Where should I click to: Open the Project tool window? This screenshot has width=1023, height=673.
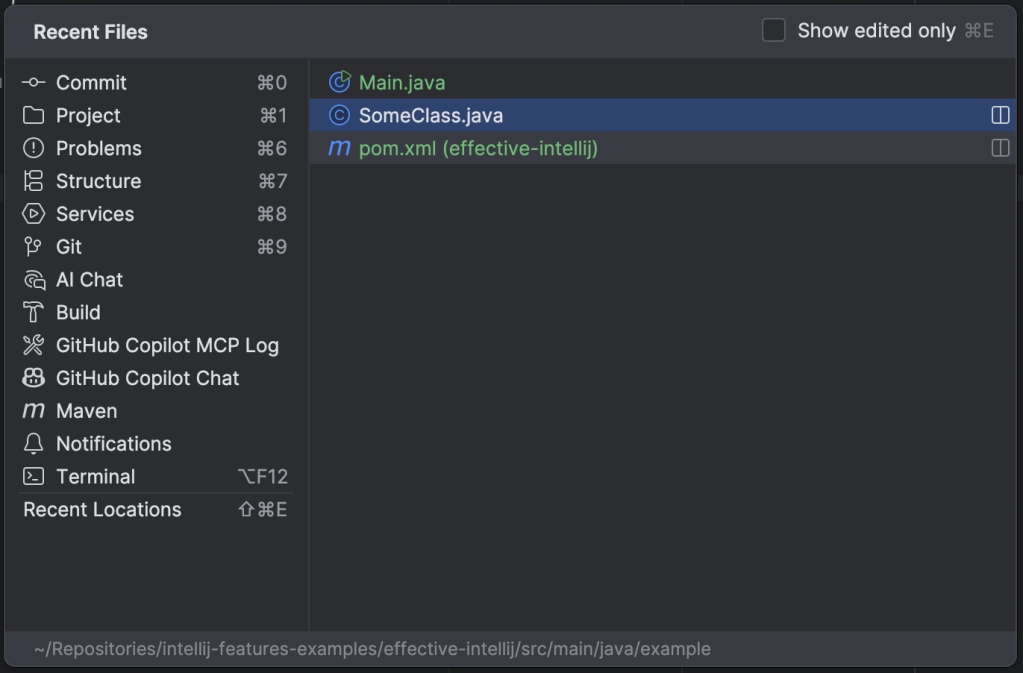click(88, 115)
